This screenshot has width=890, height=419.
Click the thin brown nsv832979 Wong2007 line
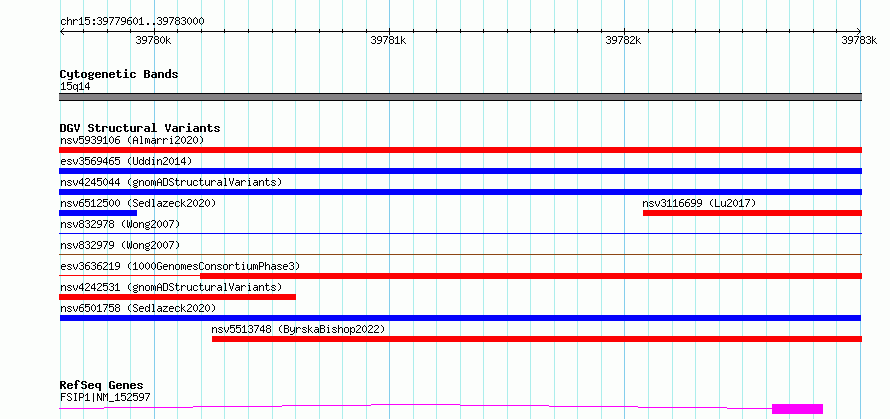click(460, 254)
